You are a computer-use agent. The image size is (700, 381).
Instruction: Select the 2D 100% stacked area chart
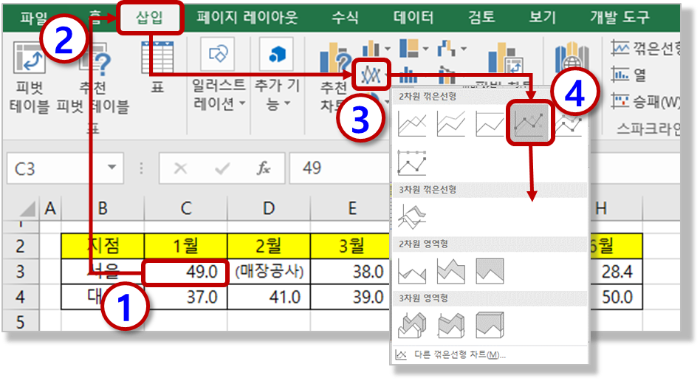[x=490, y=271]
